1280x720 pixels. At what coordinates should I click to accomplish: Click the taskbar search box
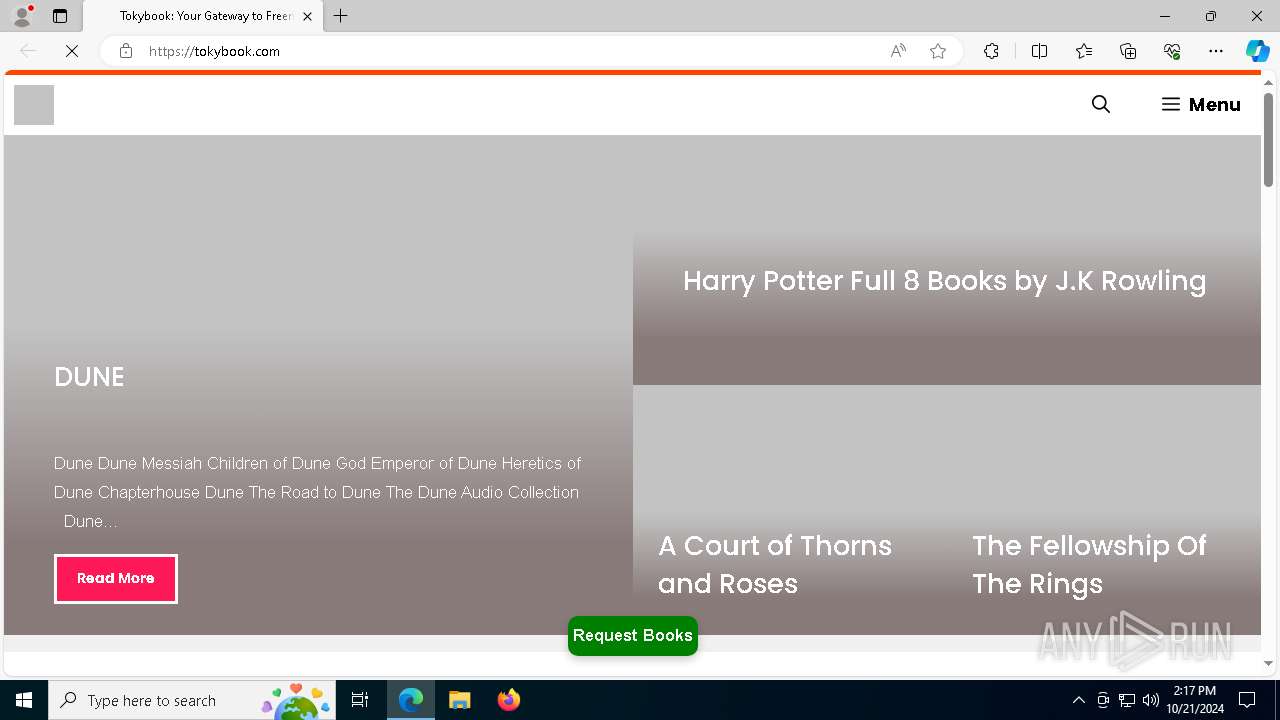(x=192, y=700)
